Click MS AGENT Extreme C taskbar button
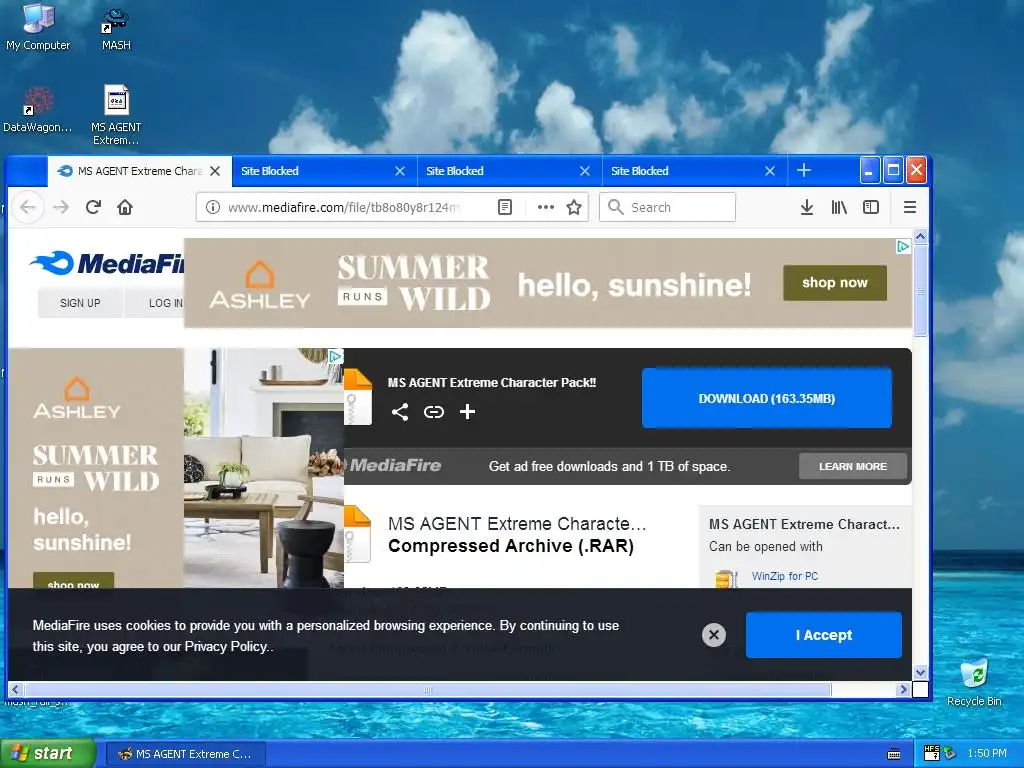 click(x=185, y=754)
